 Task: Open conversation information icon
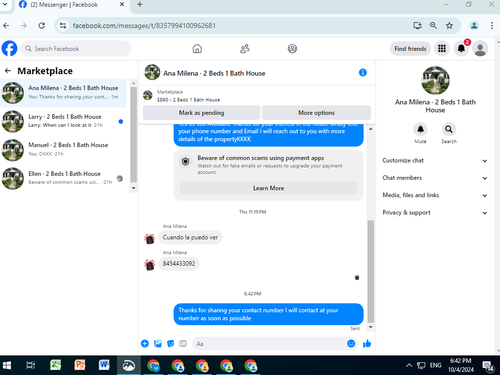click(363, 73)
